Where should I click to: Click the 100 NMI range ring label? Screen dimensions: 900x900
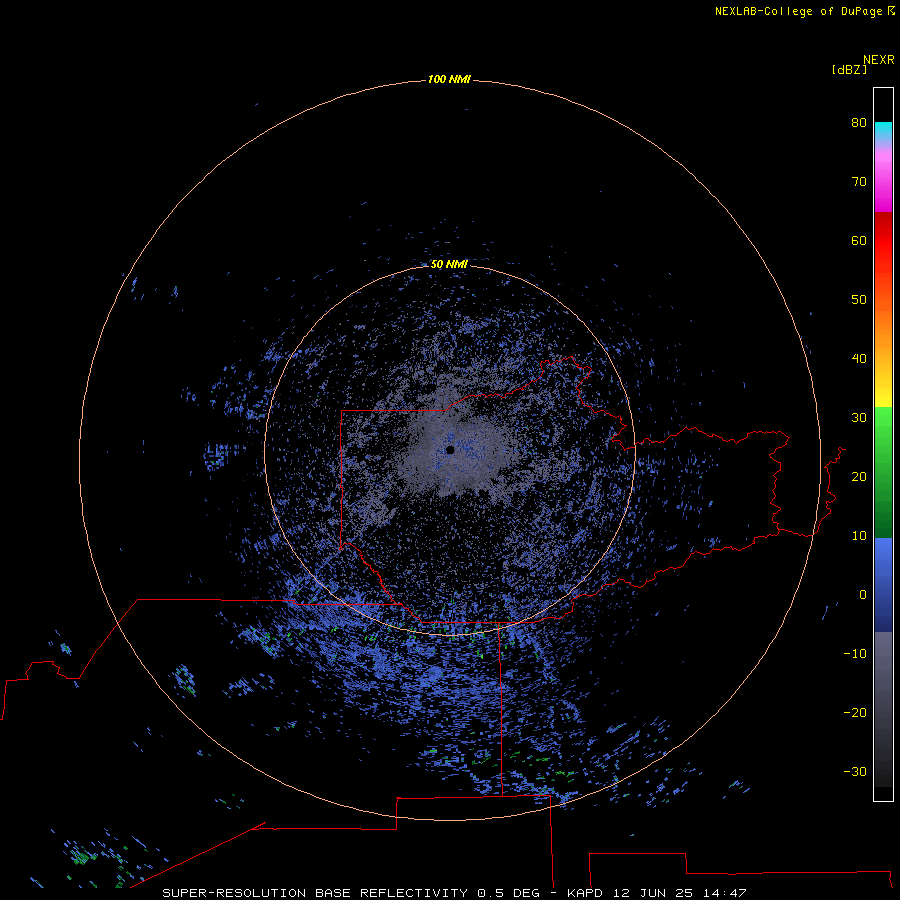(449, 79)
